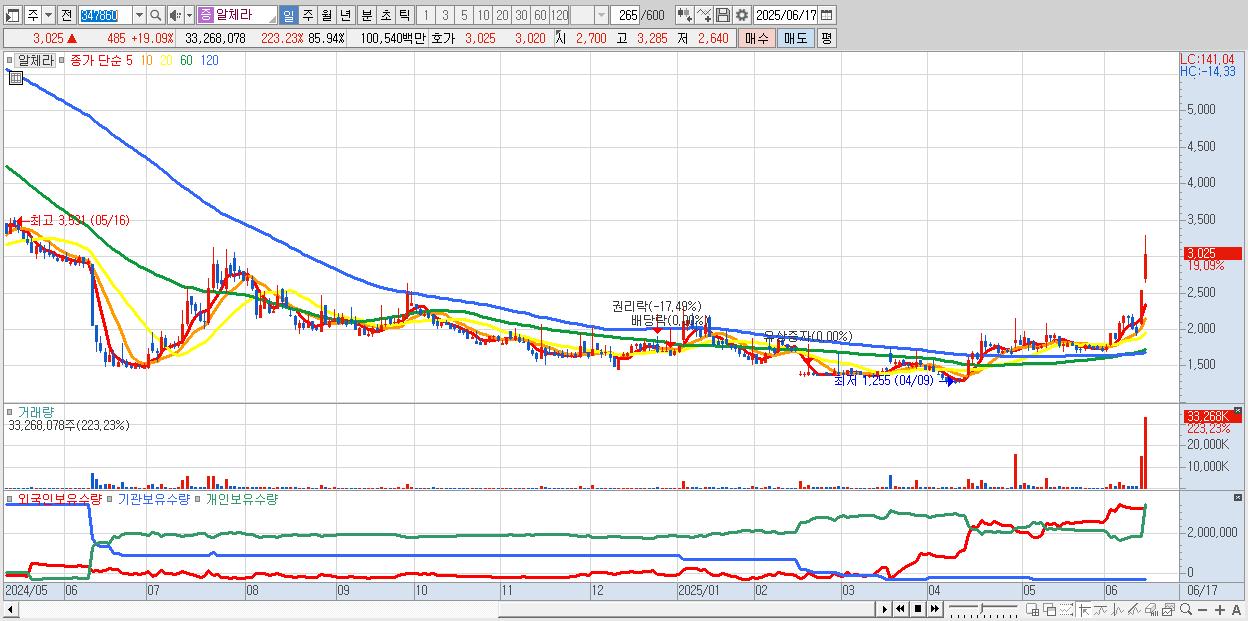Click the 매도 sell button
Screen dimensions: 1248x621
(x=795, y=38)
